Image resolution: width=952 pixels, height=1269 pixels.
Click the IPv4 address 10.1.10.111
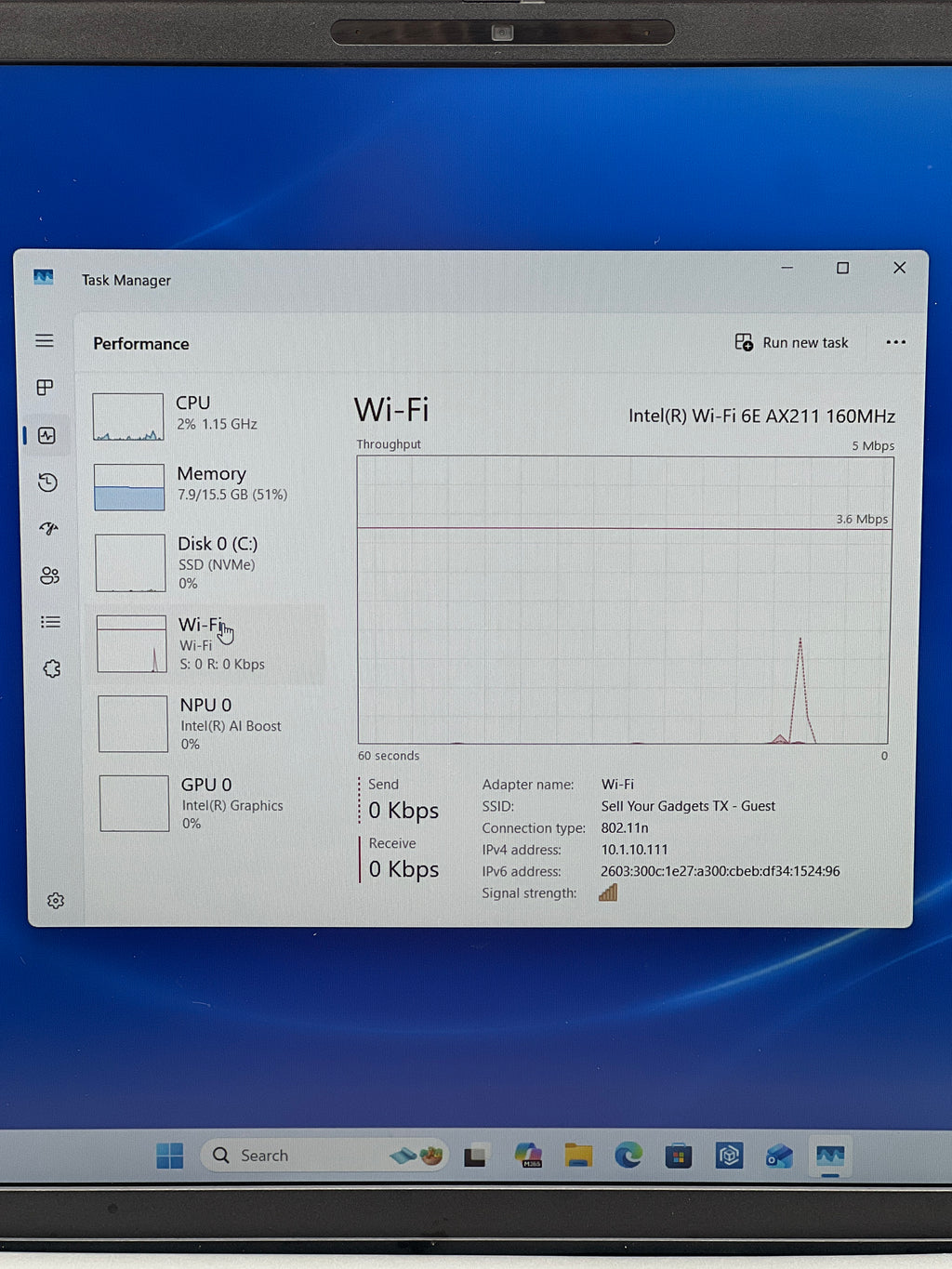pyautogui.click(x=634, y=850)
